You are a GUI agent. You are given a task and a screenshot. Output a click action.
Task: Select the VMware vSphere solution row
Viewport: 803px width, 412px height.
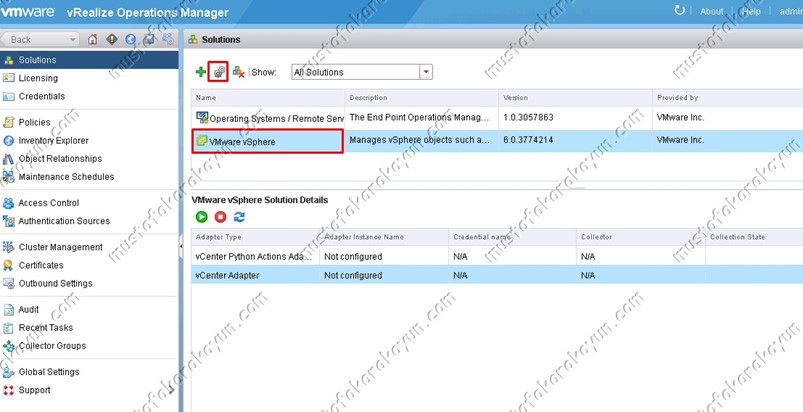[498, 141]
